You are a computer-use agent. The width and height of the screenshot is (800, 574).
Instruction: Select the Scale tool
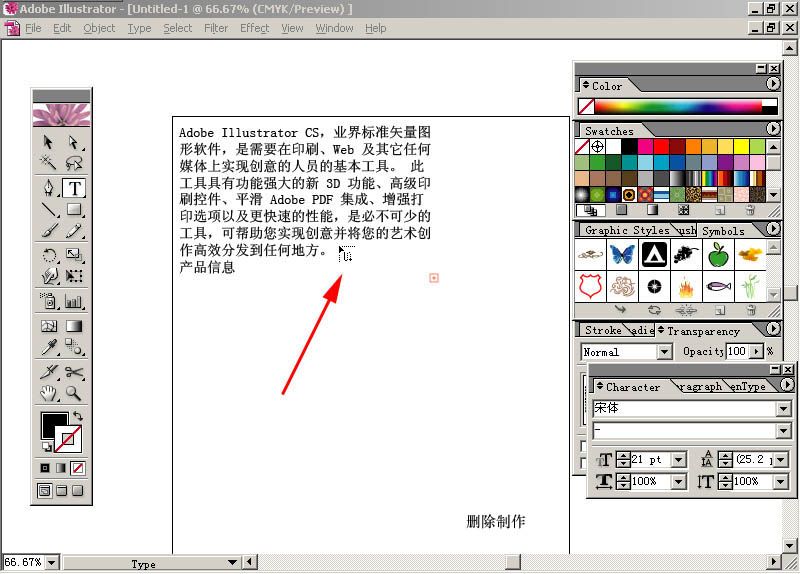pos(74,255)
